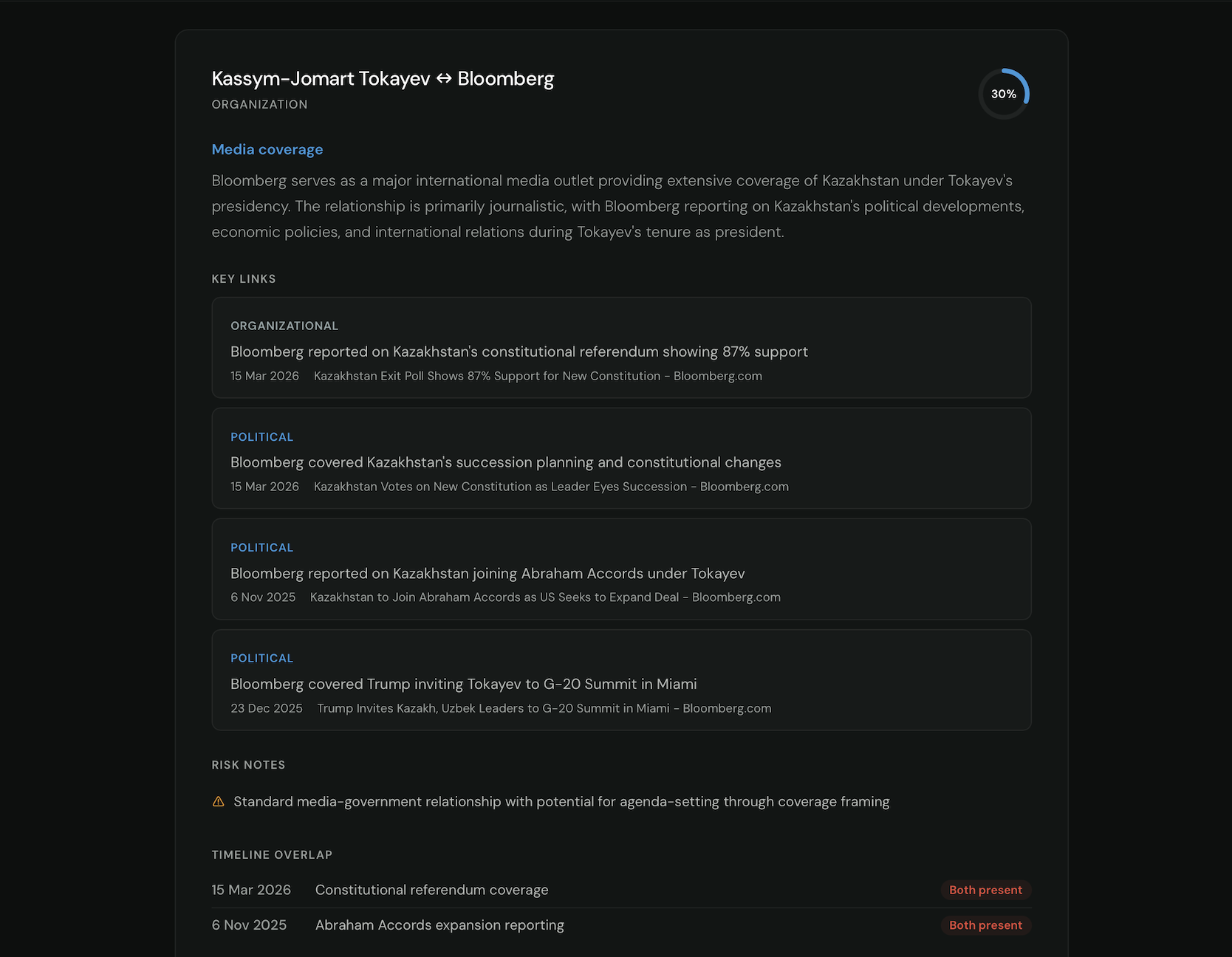The width and height of the screenshot is (1232, 957).
Task: Click the 'ORGANIZATION' subtitle under the title
Action: (260, 105)
